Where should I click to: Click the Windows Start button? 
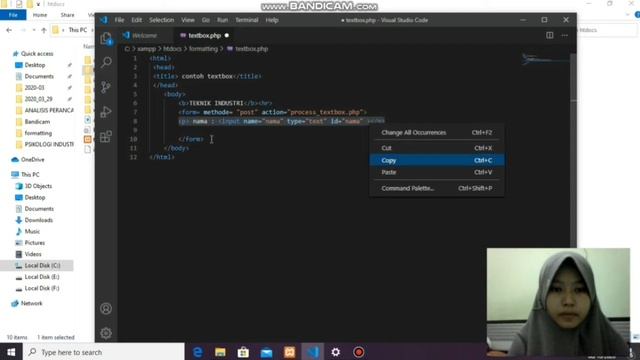(11, 352)
